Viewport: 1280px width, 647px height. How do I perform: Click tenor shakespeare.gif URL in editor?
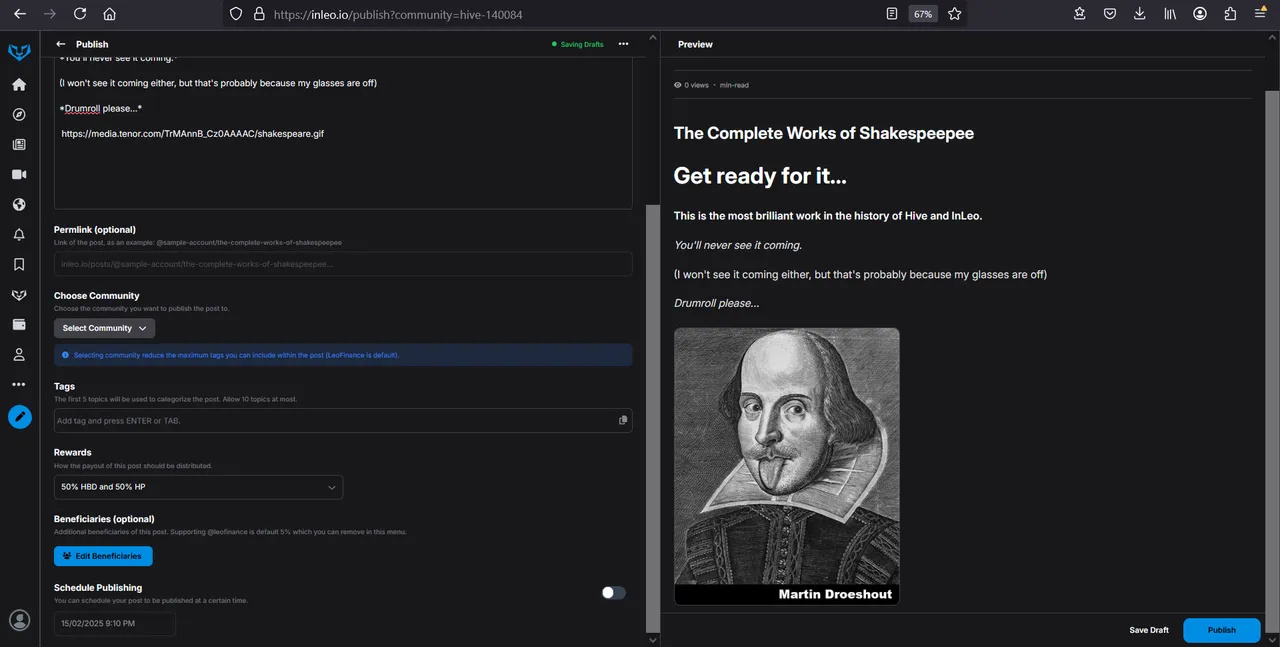click(x=193, y=133)
